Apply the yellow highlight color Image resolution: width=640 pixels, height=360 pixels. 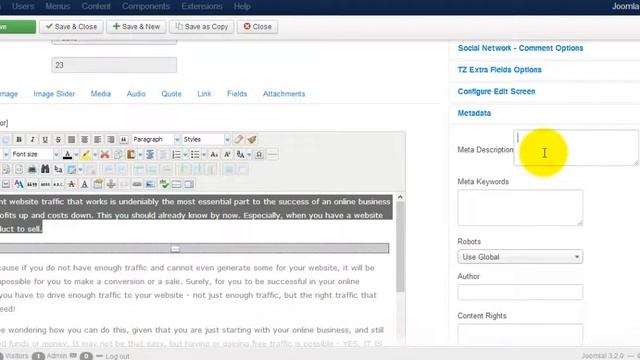[86, 154]
